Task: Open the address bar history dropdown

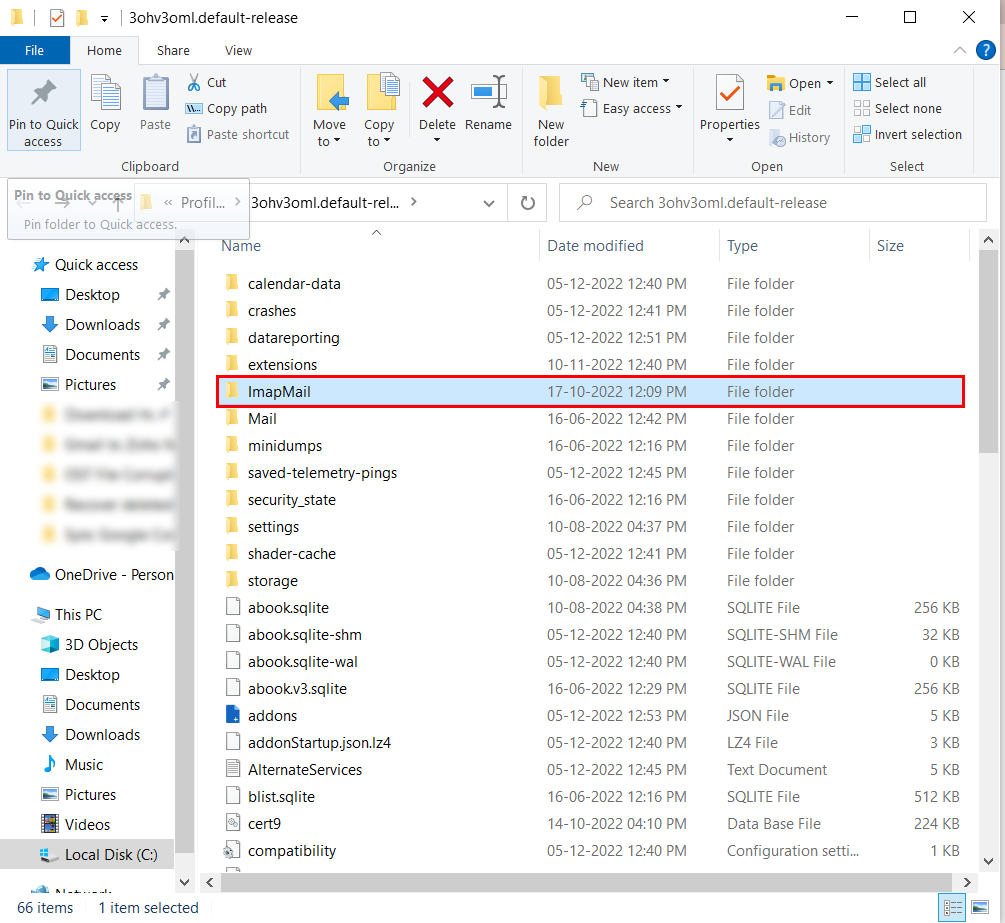Action: (x=488, y=202)
